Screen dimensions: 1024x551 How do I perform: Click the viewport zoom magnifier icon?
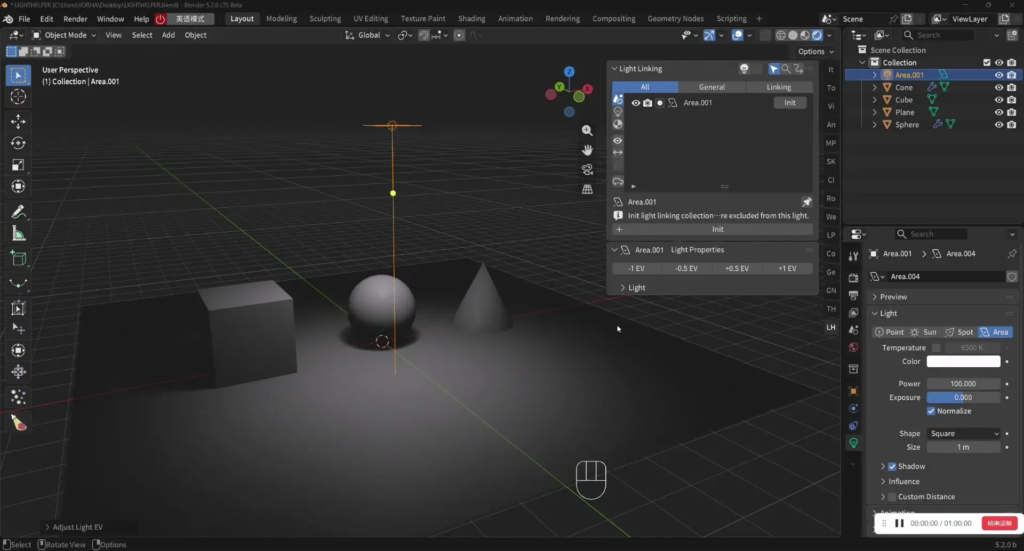coord(587,131)
